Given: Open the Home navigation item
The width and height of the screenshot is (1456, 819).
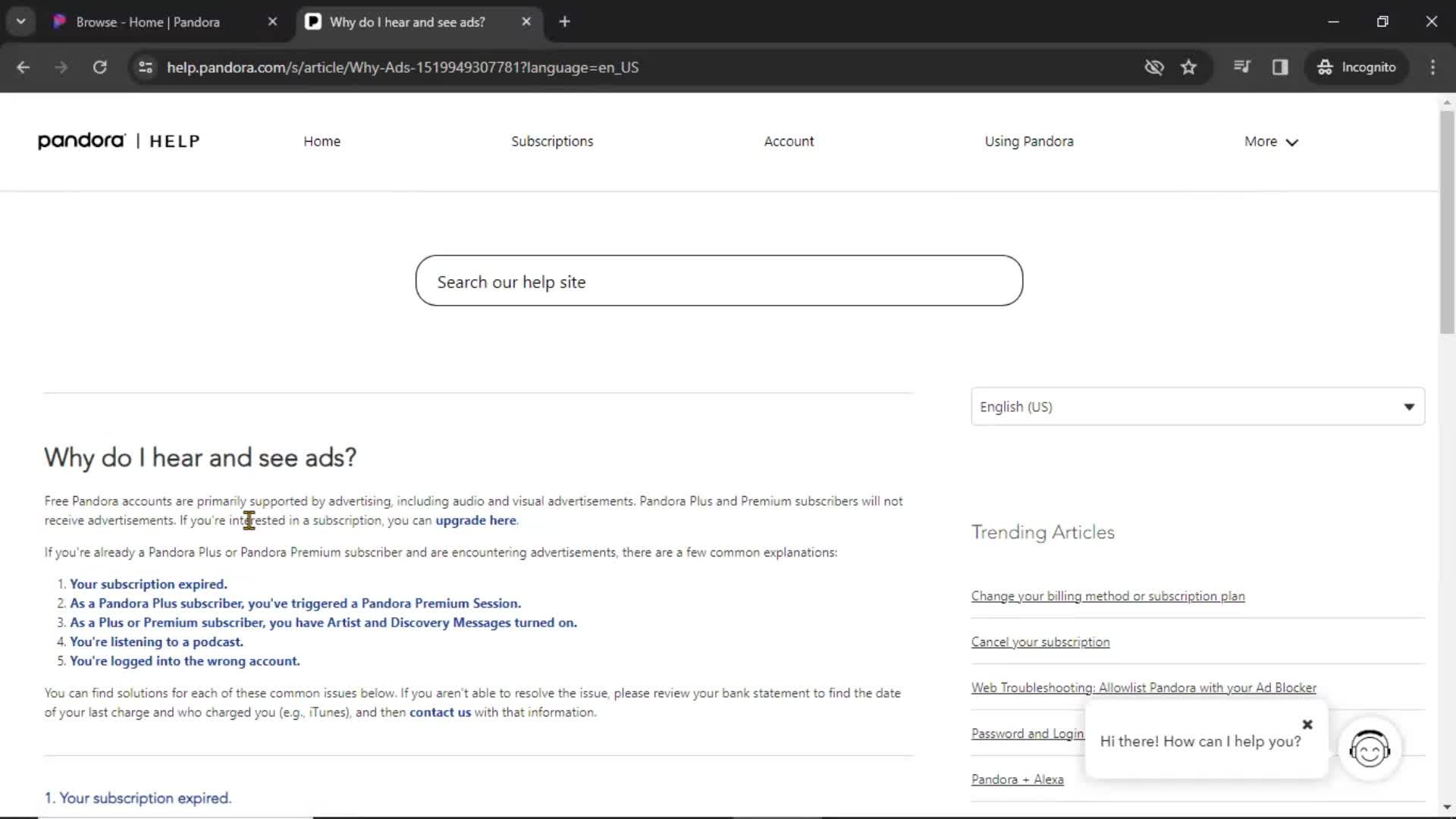Looking at the screenshot, I should pos(322,142).
